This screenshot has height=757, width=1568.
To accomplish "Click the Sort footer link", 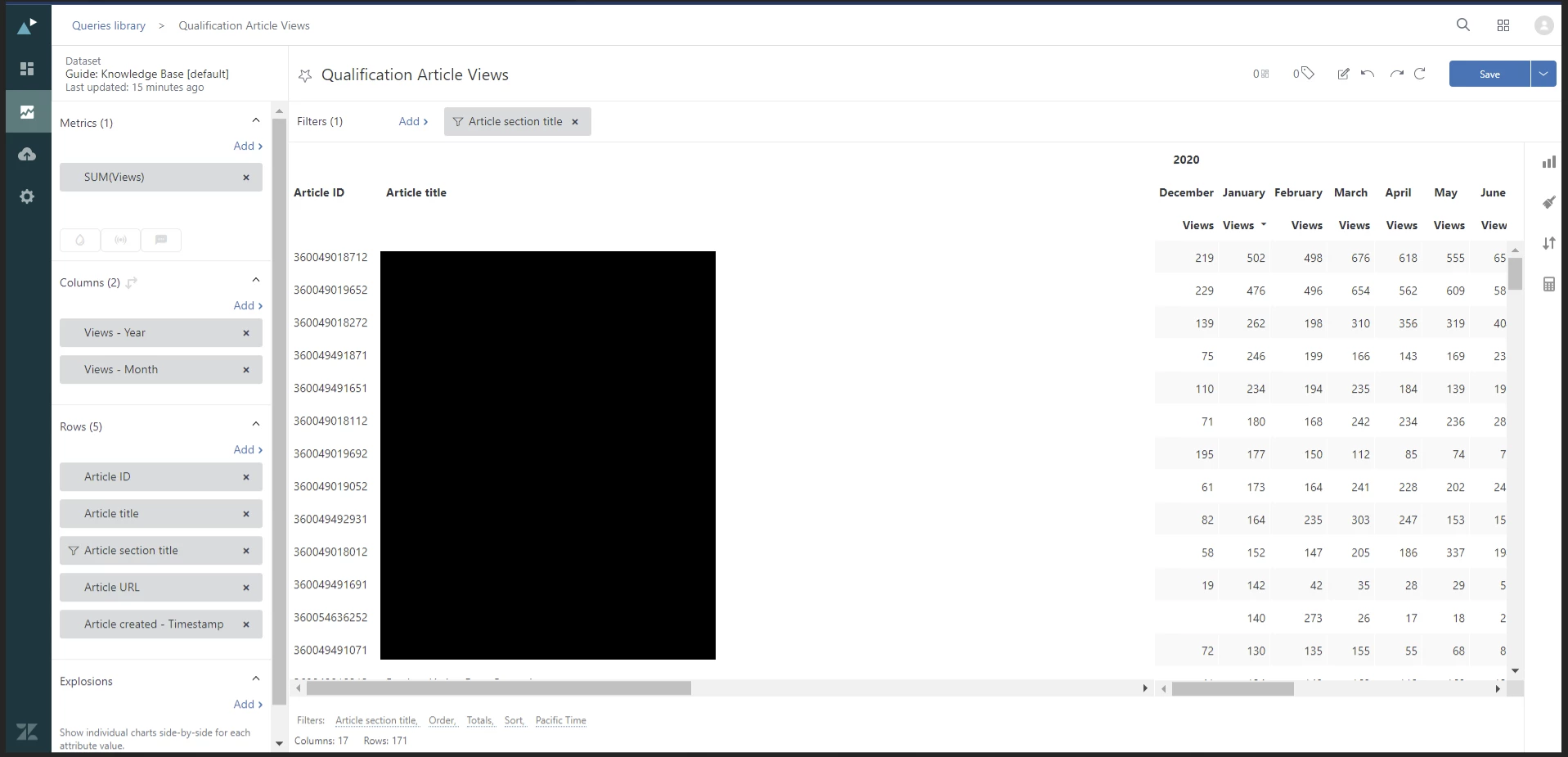I will 514,720.
